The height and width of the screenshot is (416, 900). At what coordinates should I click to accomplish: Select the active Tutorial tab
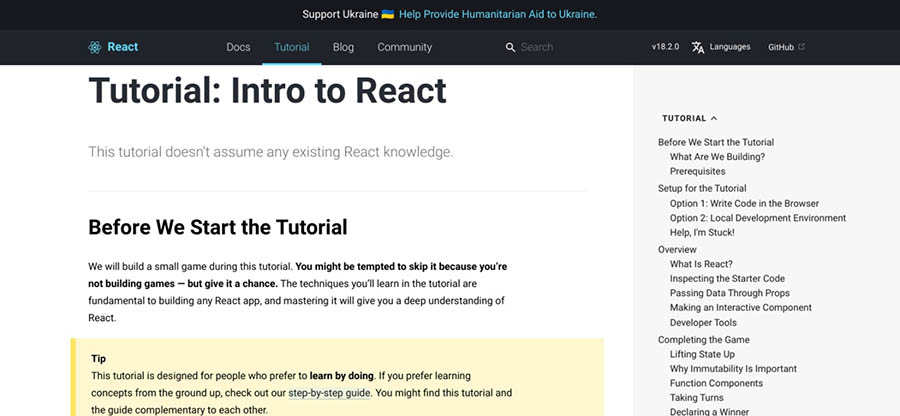point(292,47)
